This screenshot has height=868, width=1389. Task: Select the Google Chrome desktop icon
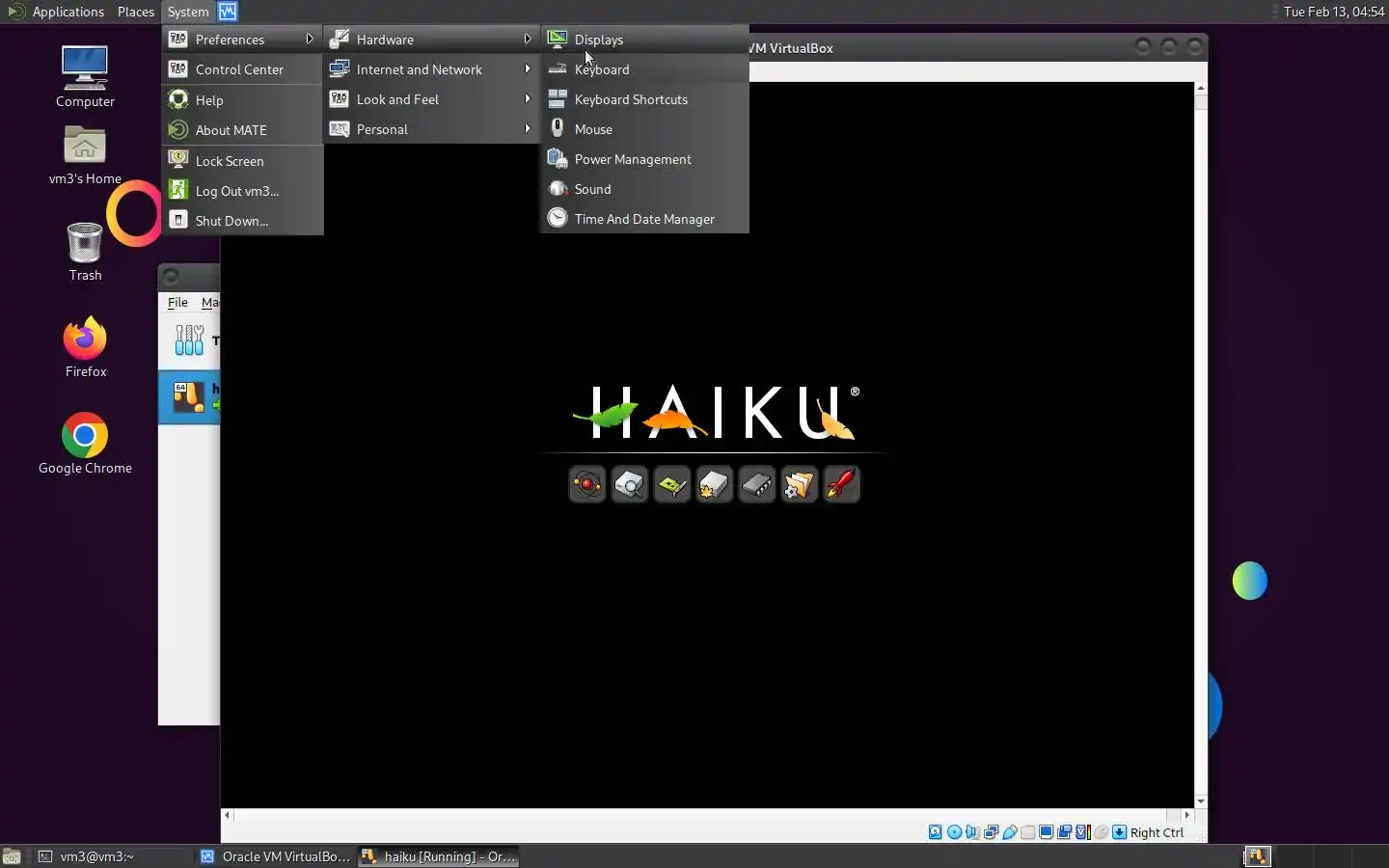point(85,444)
